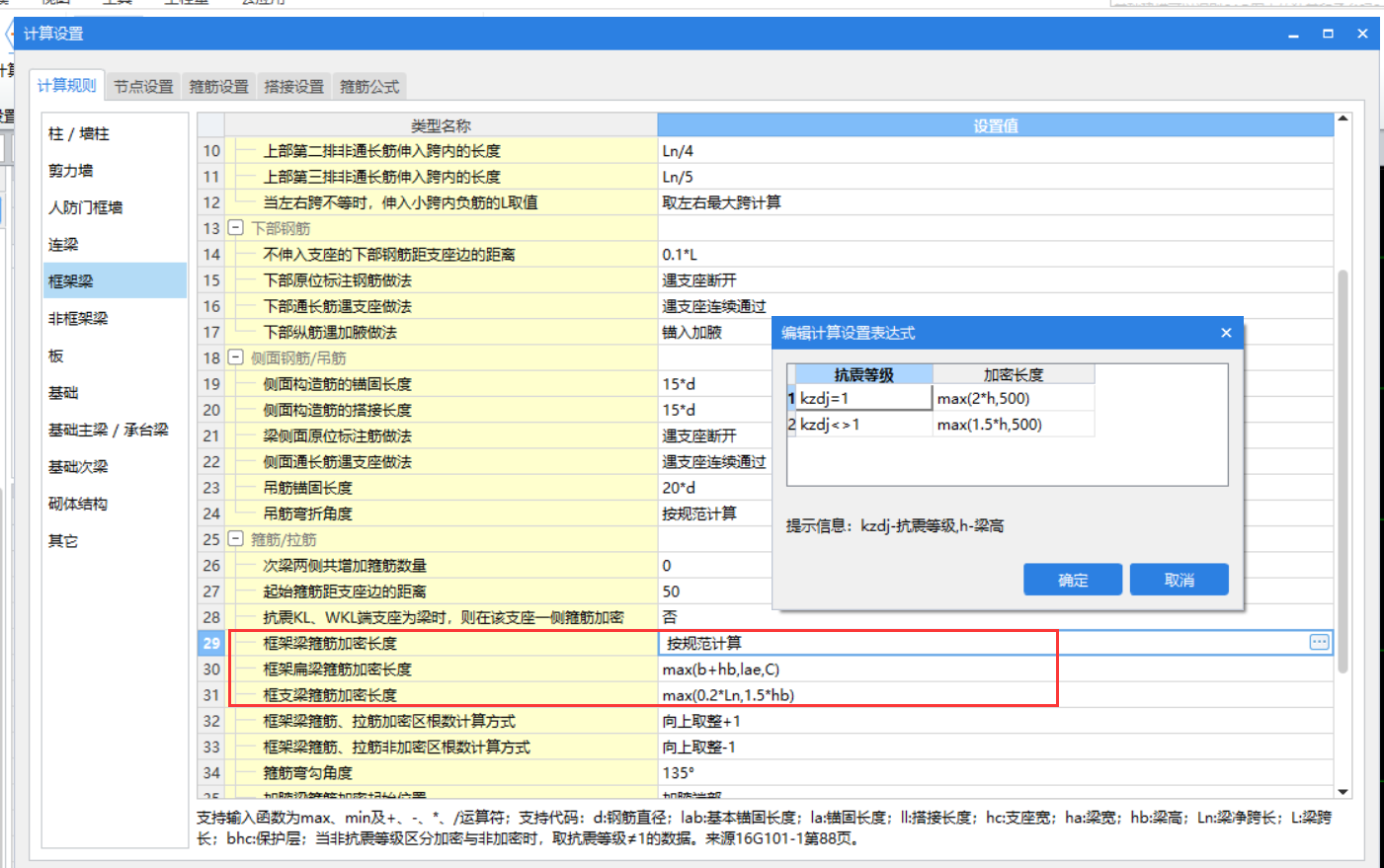Select row 梁侧面原位标注筋做法
The image size is (1384, 868).
(x=442, y=435)
